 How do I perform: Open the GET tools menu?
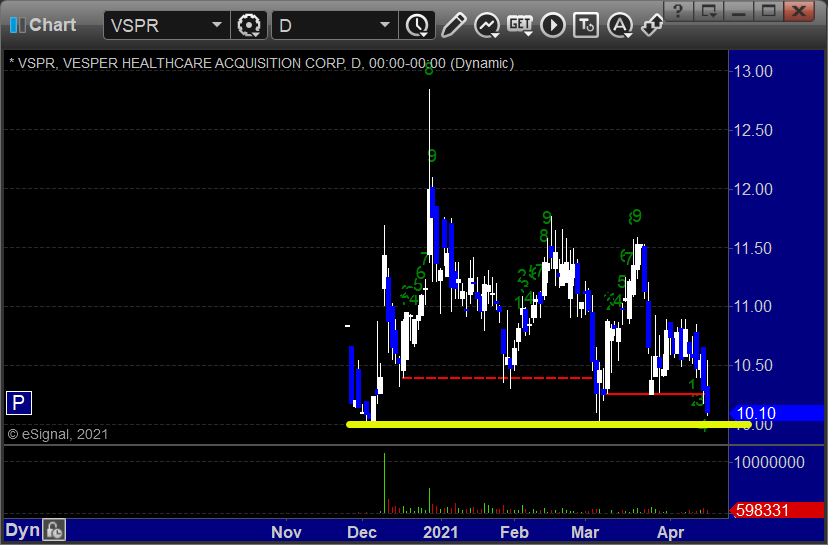point(520,25)
